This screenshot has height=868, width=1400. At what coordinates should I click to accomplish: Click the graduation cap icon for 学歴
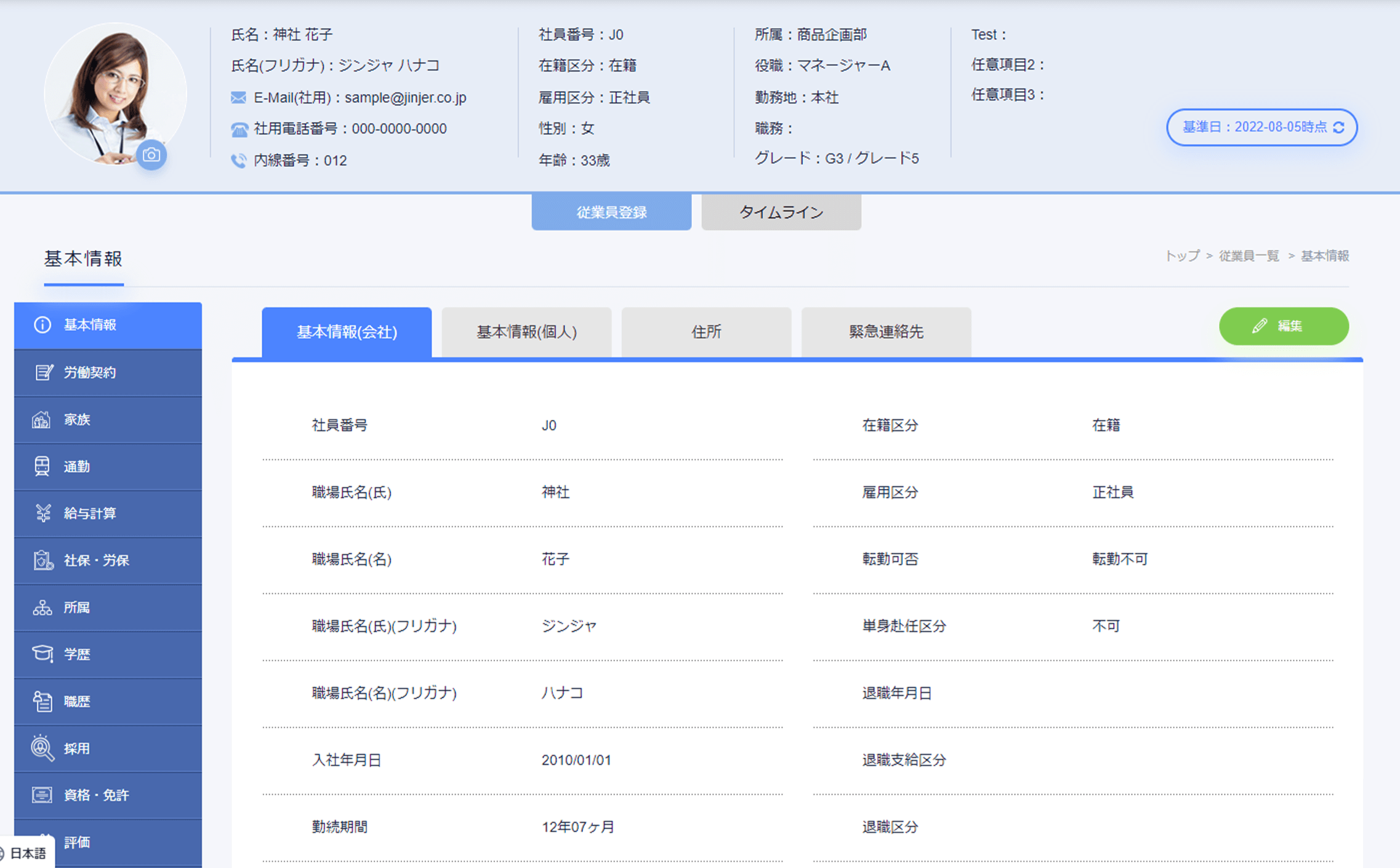coord(42,654)
